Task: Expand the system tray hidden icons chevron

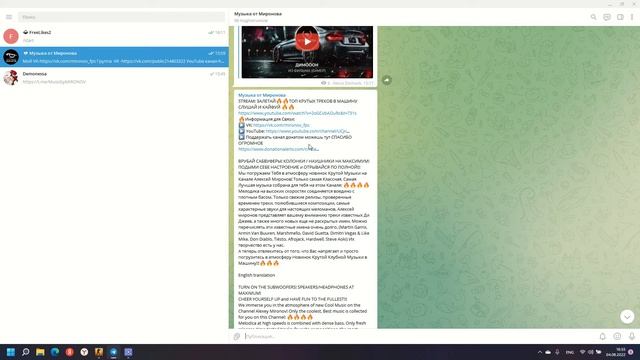Action: 540,352
